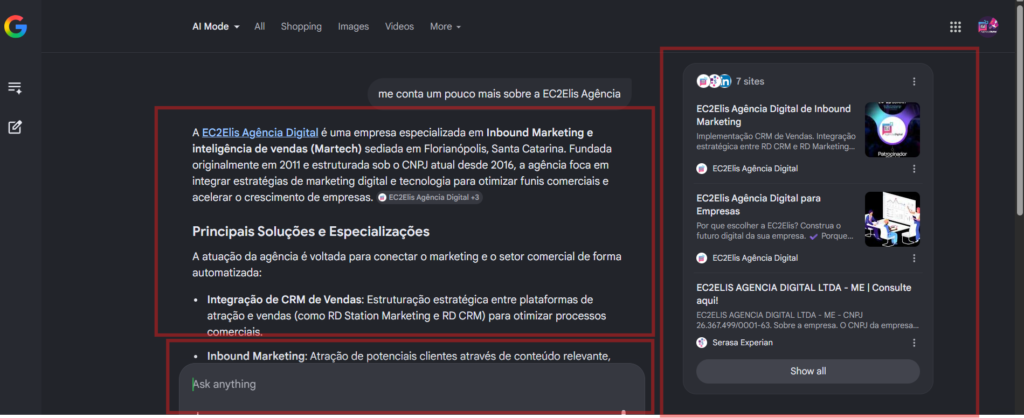Open options for the Serasa Experian source card
The width and height of the screenshot is (1024, 418).
(x=914, y=343)
